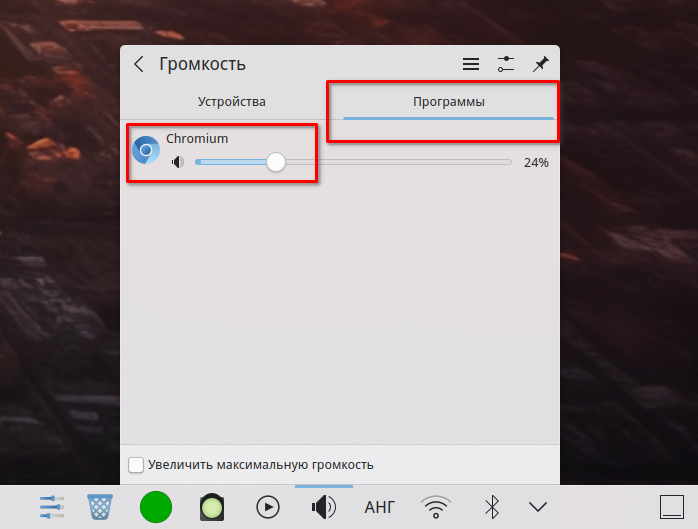Switch to the Устройства tab
The image size is (698, 529).
point(231,102)
